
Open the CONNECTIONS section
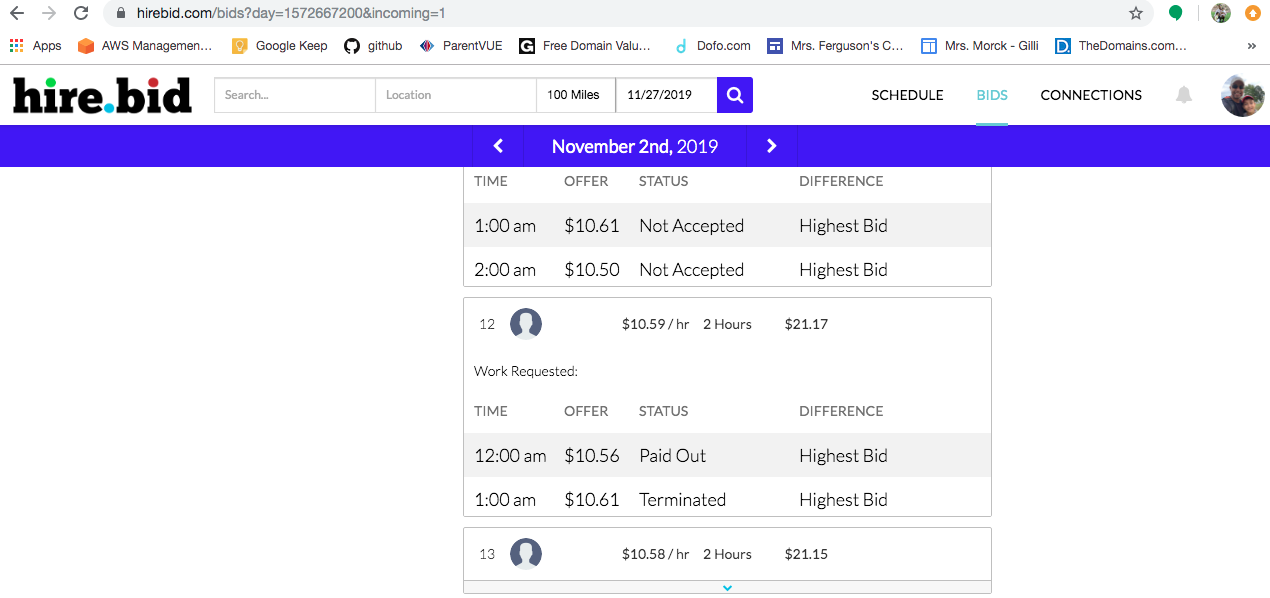[1090, 95]
